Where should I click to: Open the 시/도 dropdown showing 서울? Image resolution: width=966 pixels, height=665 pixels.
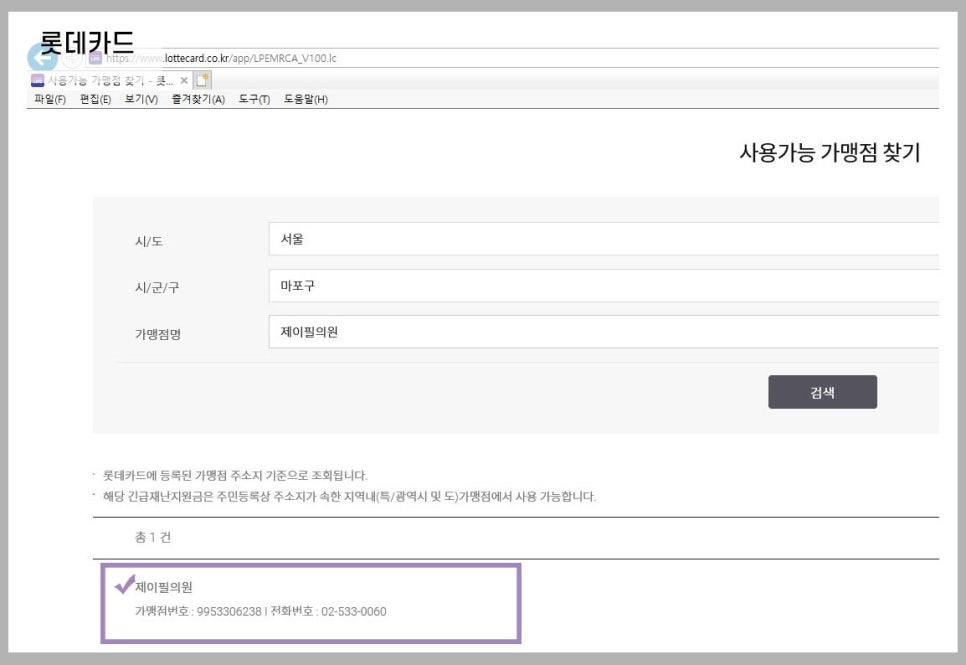coord(604,239)
